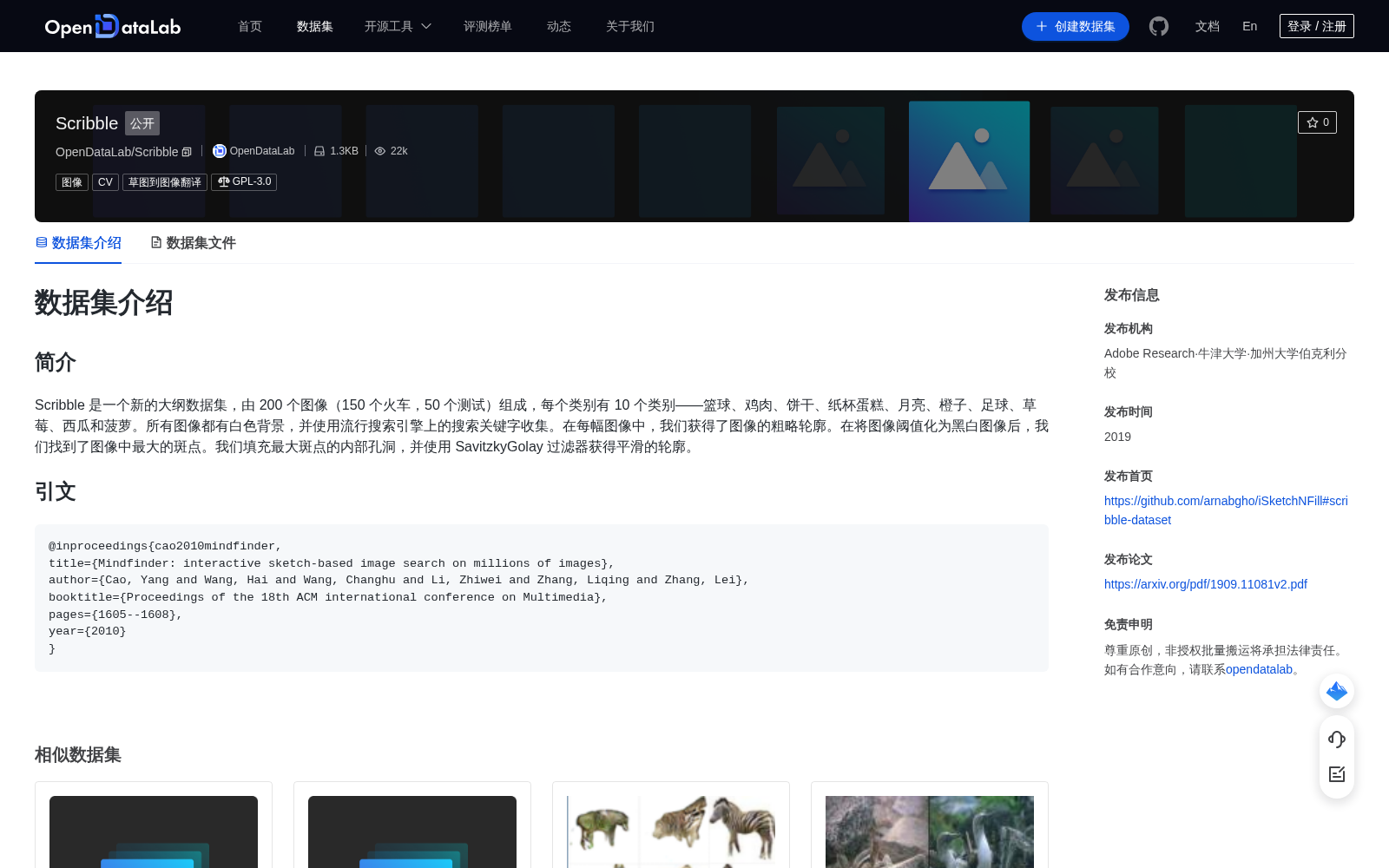1389x868 pixels.
Task: Expand the 开源工具 dropdown menu
Action: 398,27
